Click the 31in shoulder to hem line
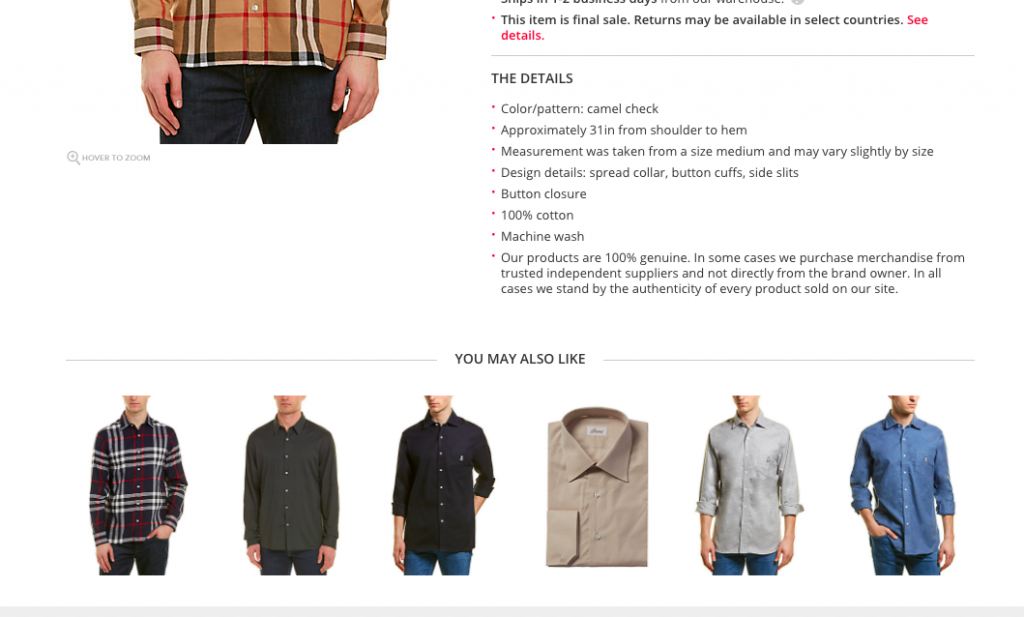Image resolution: width=1024 pixels, height=617 pixels. [624, 130]
